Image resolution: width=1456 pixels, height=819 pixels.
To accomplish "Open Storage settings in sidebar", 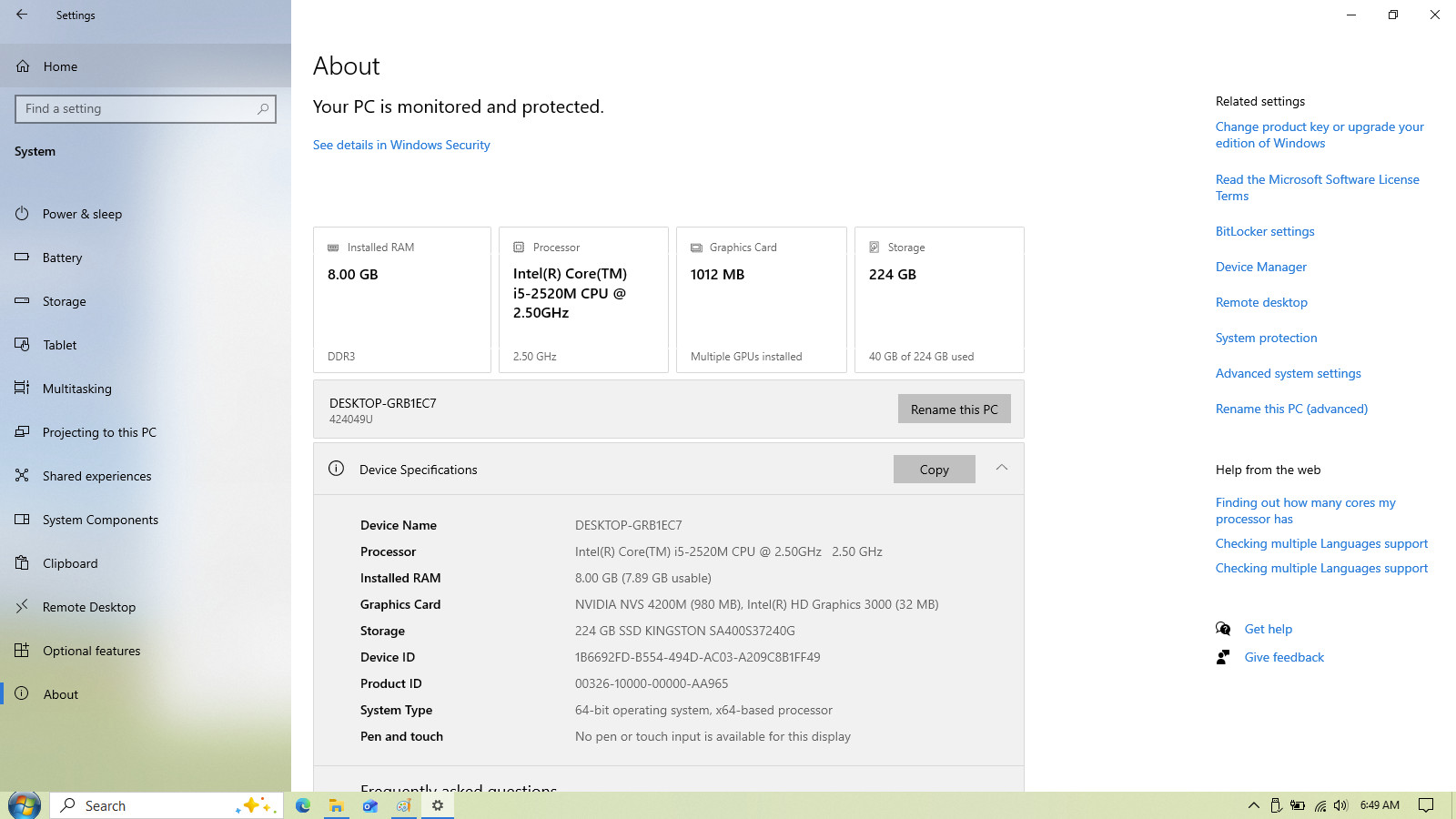I will tap(146, 301).
